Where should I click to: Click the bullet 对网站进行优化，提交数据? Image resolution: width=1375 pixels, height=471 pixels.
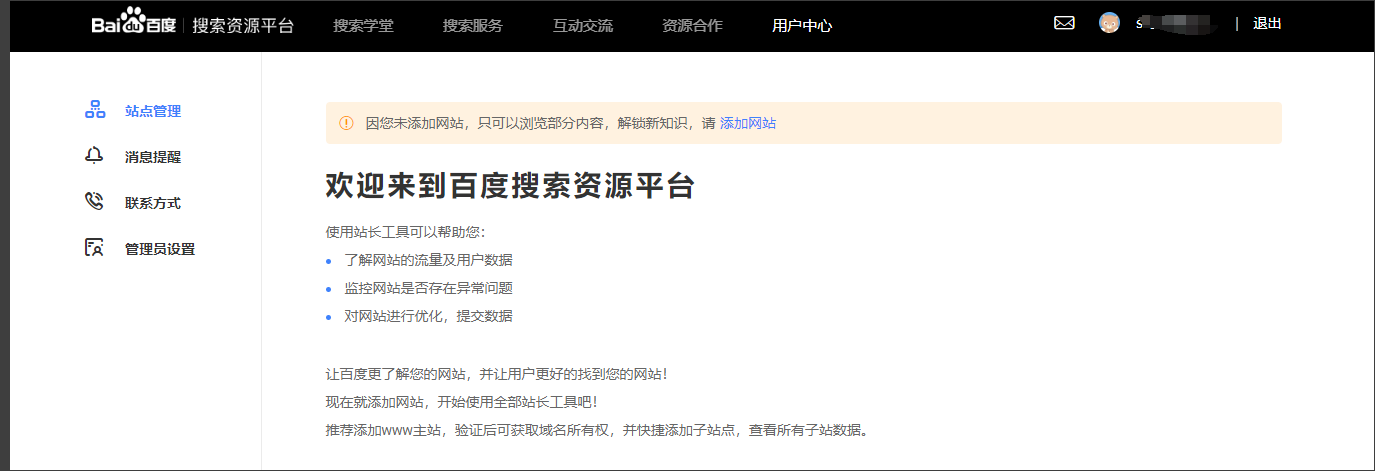[x=428, y=315]
